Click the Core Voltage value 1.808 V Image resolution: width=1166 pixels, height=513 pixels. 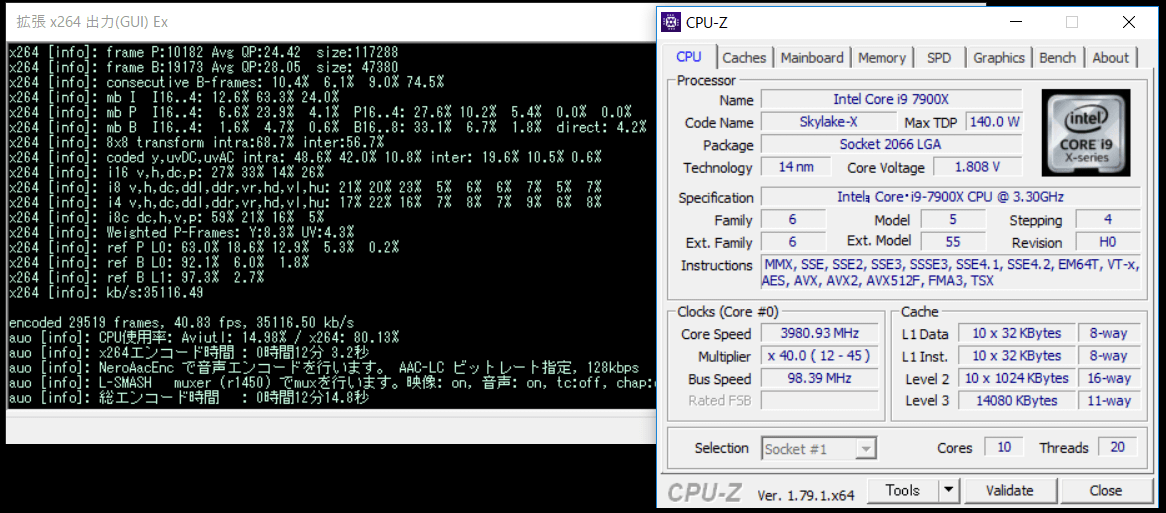point(978,167)
